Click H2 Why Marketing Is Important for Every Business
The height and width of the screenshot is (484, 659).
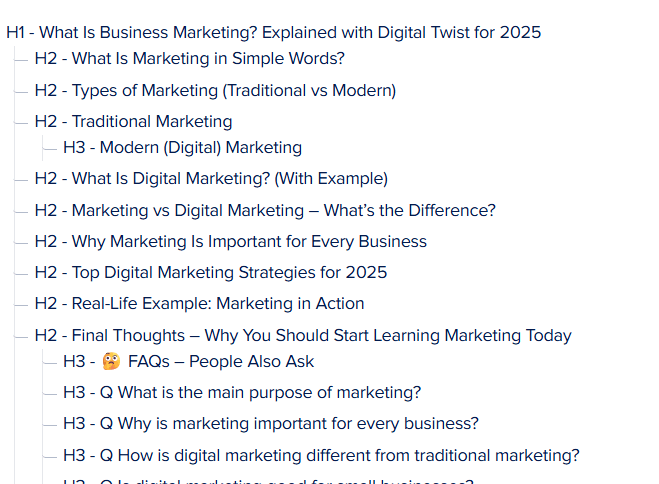pos(231,242)
